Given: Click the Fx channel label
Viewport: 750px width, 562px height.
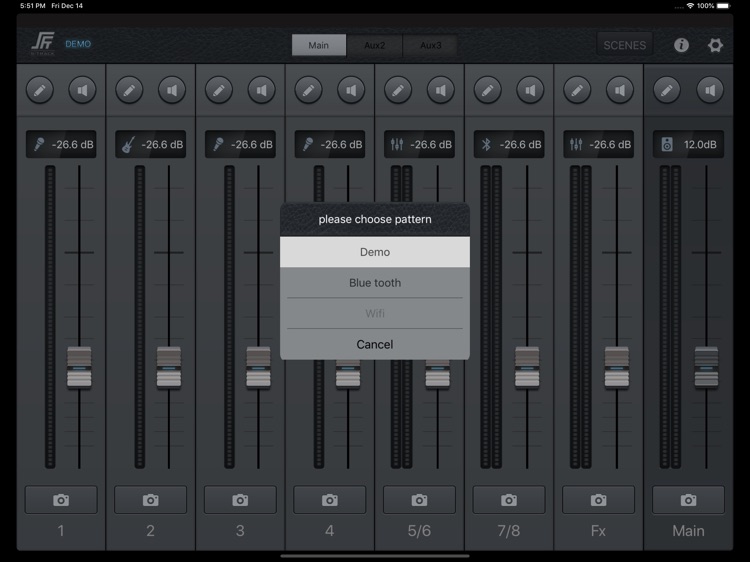Looking at the screenshot, I should click(598, 530).
